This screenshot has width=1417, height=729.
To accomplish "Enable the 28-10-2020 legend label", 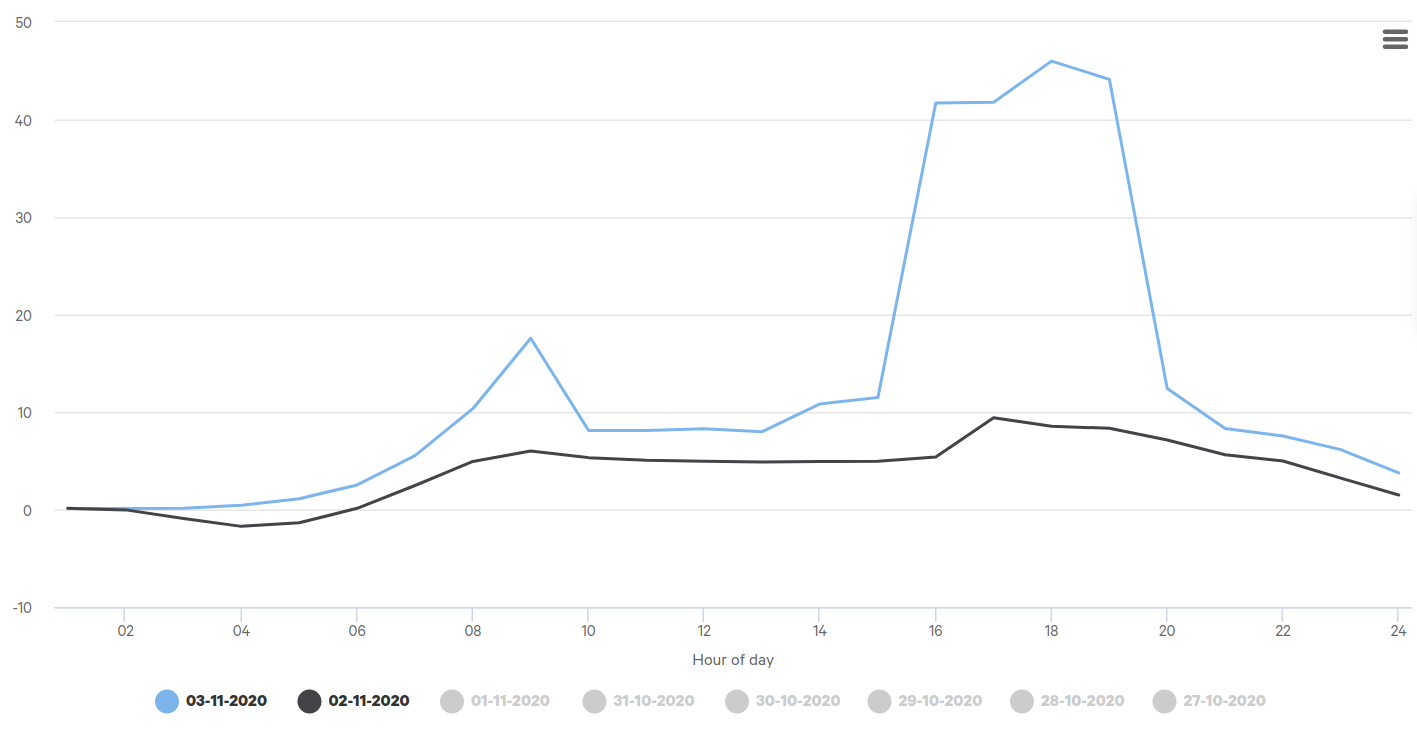I will point(1082,701).
